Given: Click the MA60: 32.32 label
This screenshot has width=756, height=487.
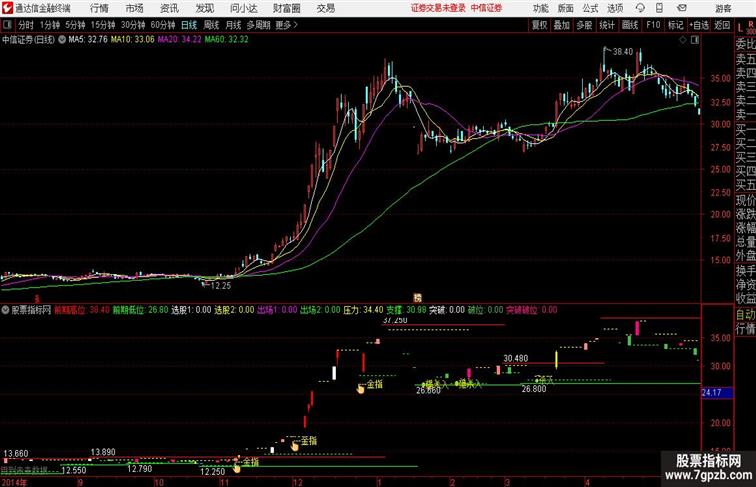Looking at the screenshot, I should tap(227, 40).
